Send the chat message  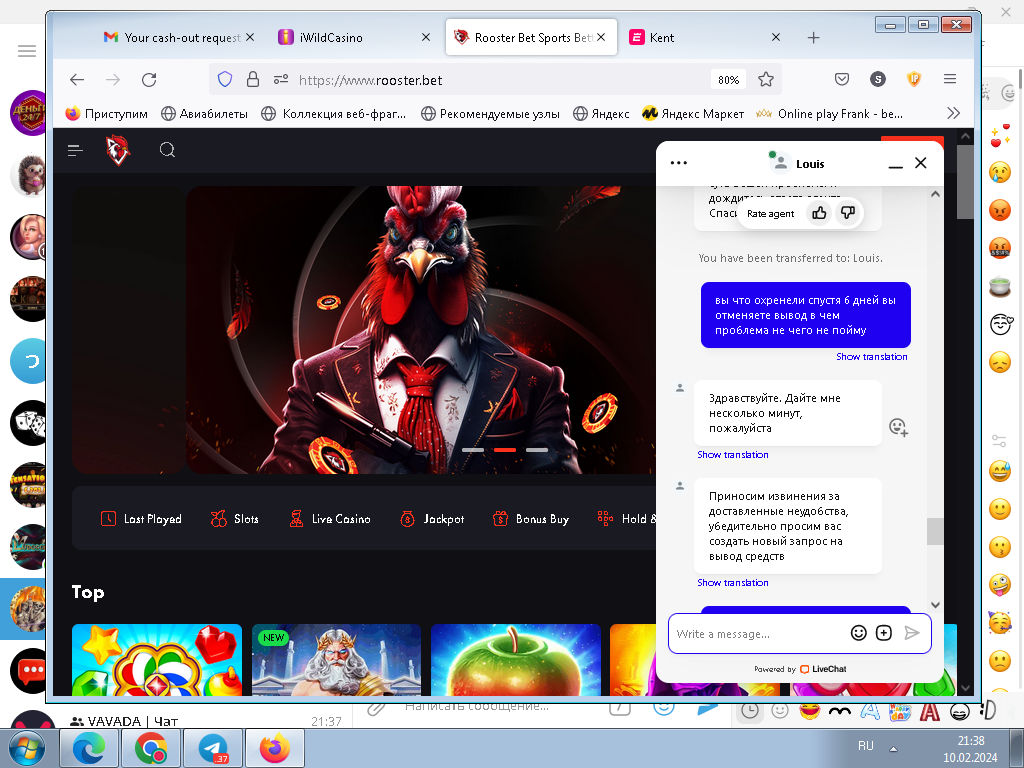coord(912,633)
